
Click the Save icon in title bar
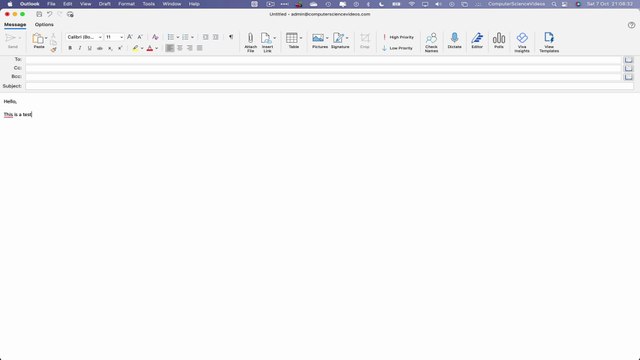click(39, 14)
